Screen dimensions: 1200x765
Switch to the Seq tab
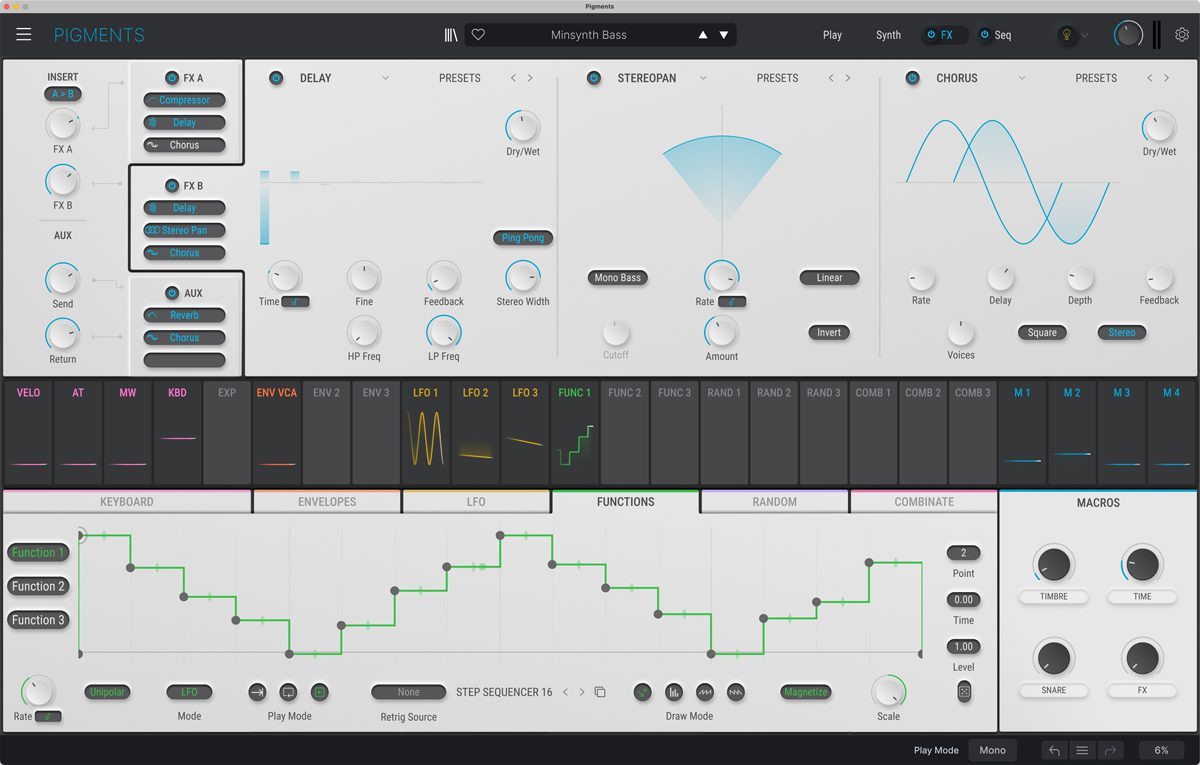pos(1003,33)
